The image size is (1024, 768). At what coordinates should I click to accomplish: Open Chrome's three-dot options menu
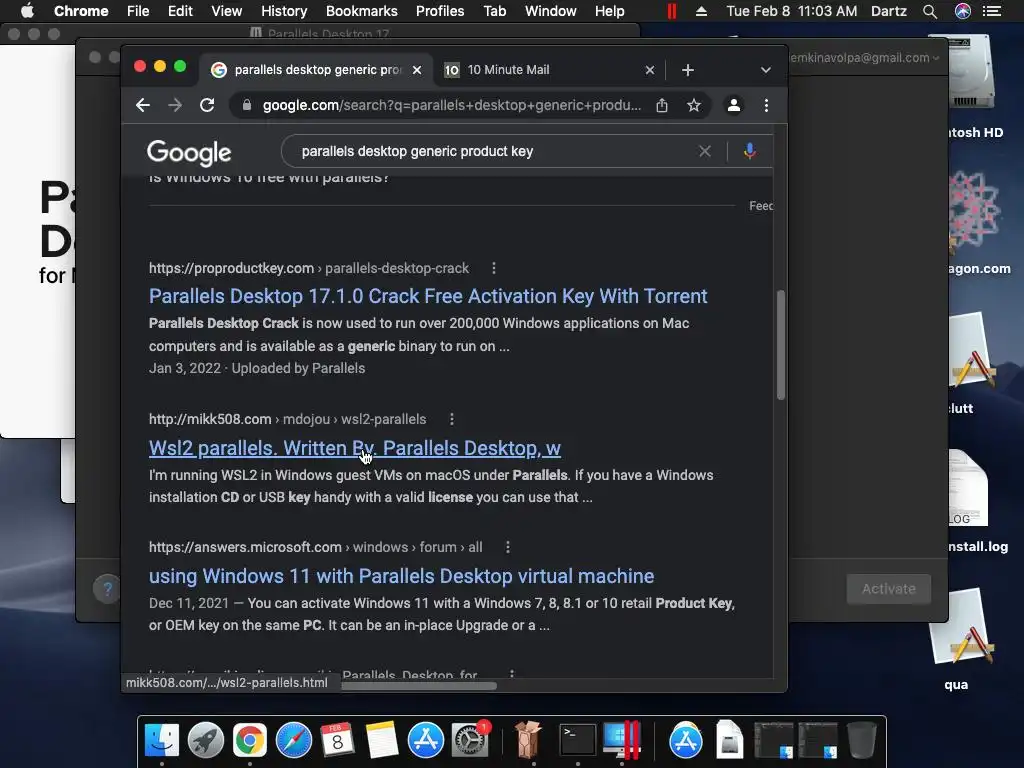point(766,105)
